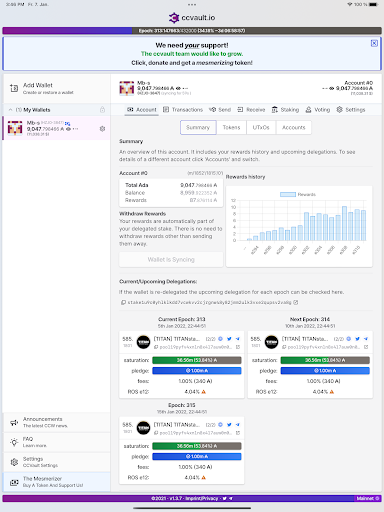Open TITAN pool Twitter icon in current epoch
384x512 pixels.
229,339
